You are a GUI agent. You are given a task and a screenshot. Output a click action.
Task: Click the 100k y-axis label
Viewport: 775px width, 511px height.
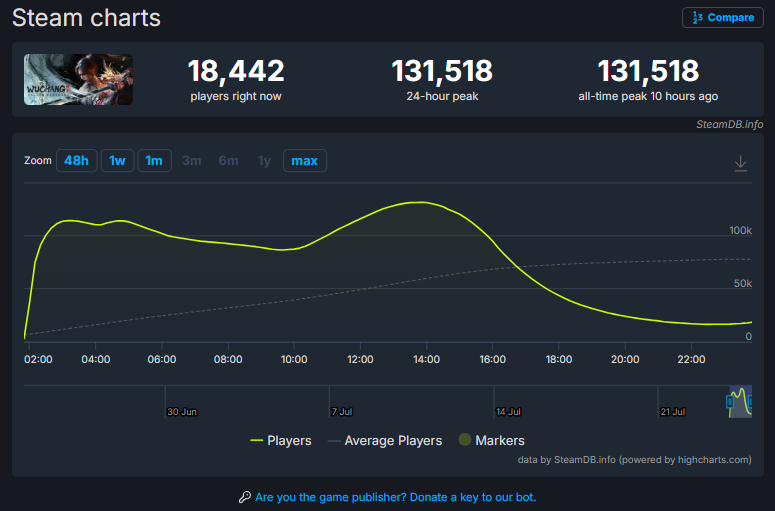740,230
